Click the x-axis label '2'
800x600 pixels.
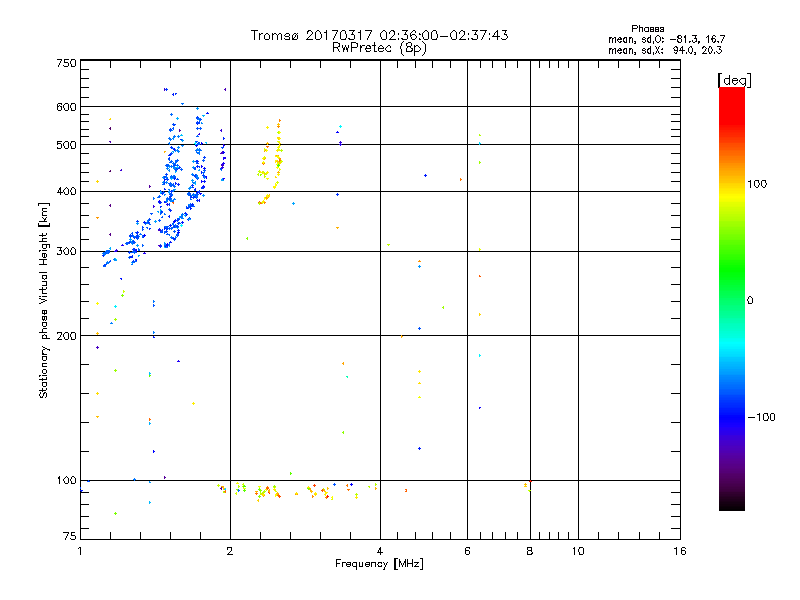pos(230,551)
